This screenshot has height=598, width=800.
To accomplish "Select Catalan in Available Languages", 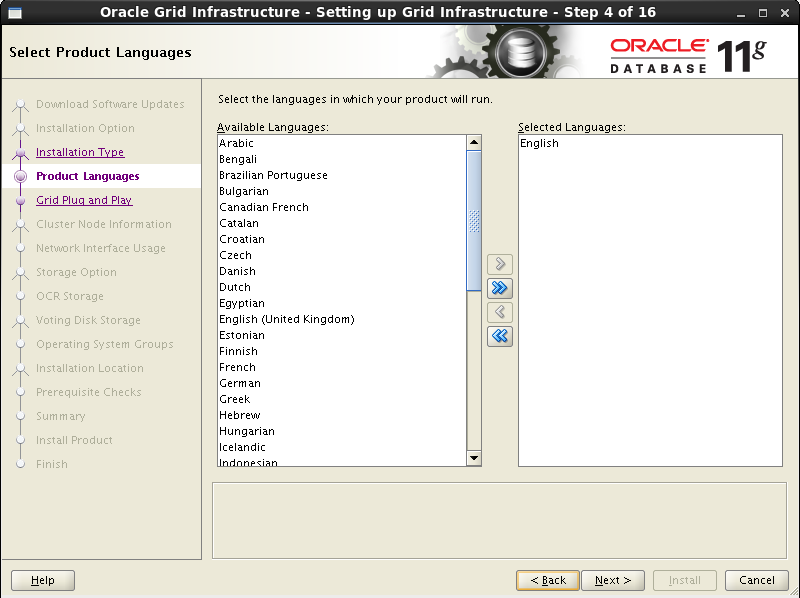I will click(x=342, y=223).
